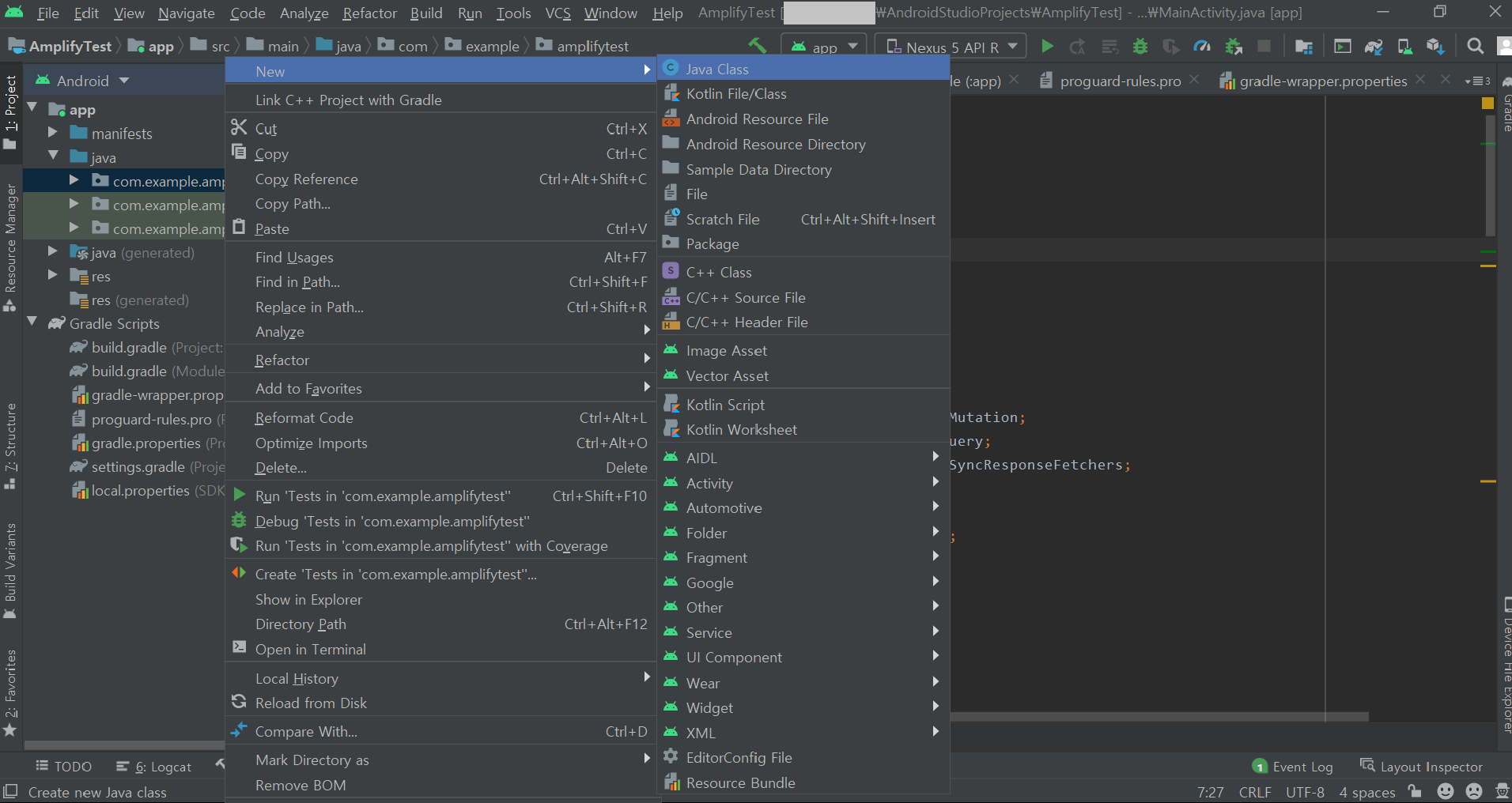
Task: Collapse the Gradle Scripts tree node
Action: [x=32, y=323]
